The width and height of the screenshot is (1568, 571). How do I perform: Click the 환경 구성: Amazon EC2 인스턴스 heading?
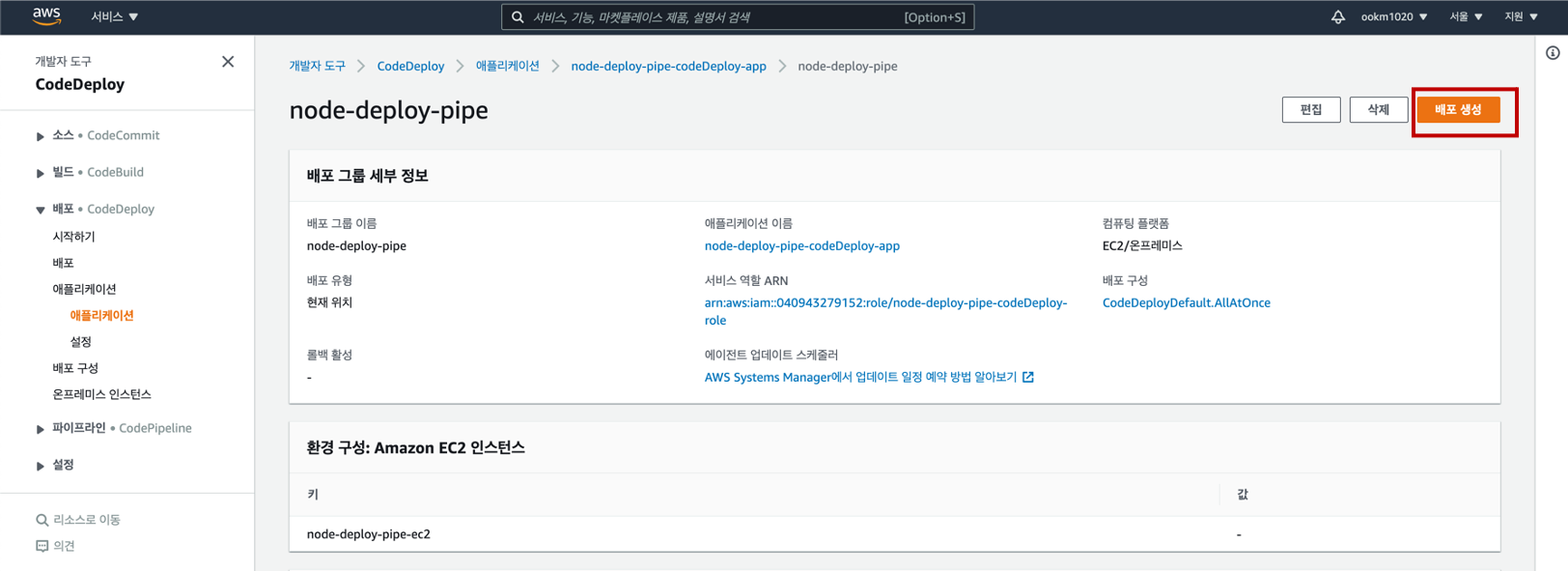coord(415,448)
